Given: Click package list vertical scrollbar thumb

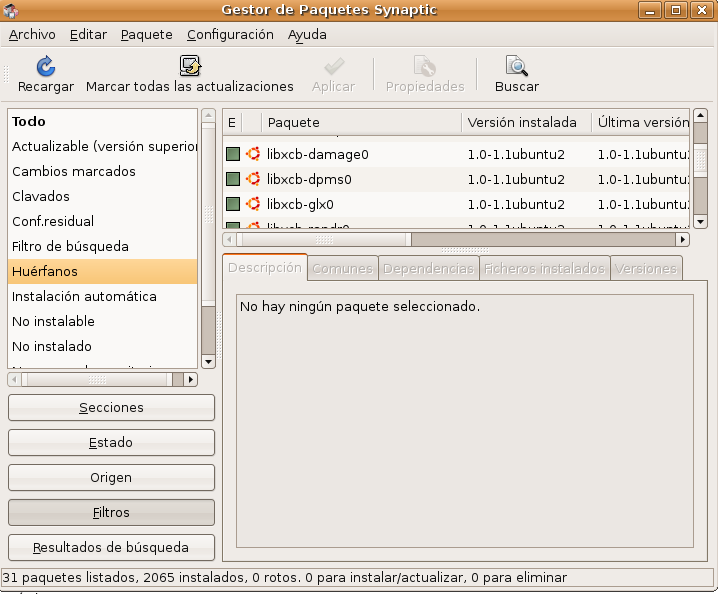Looking at the screenshot, I should tap(701, 160).
